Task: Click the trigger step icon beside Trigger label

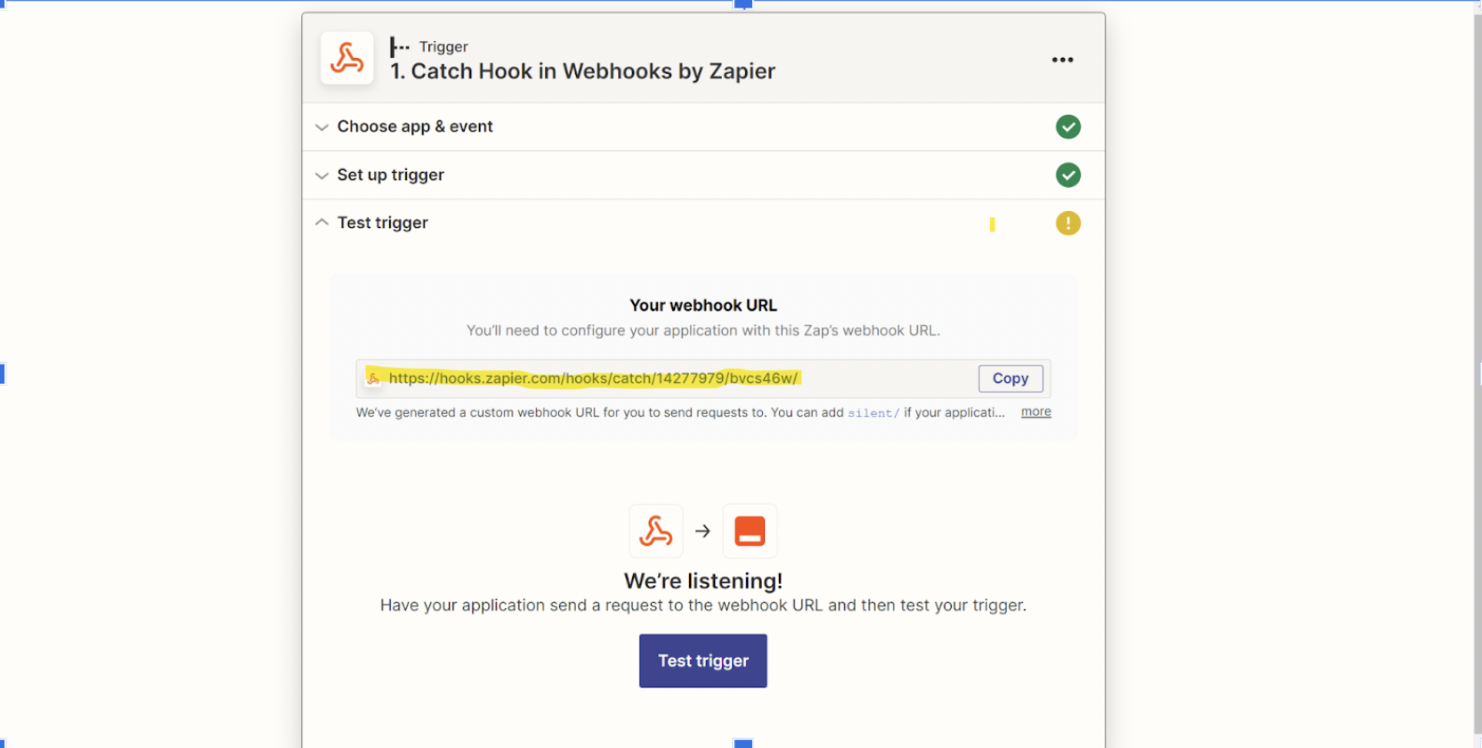Action: click(400, 47)
